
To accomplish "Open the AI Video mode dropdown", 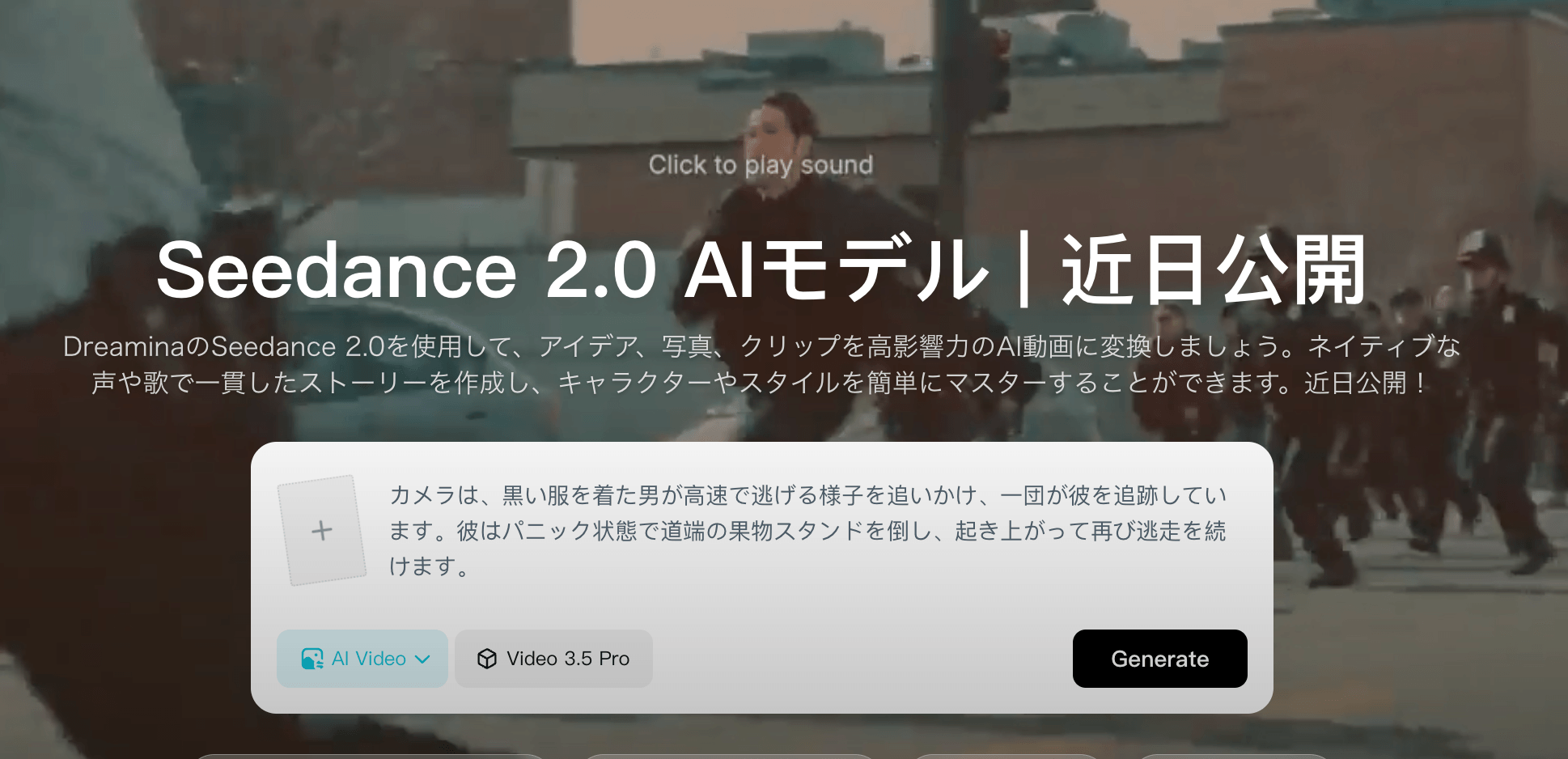I will [x=362, y=659].
